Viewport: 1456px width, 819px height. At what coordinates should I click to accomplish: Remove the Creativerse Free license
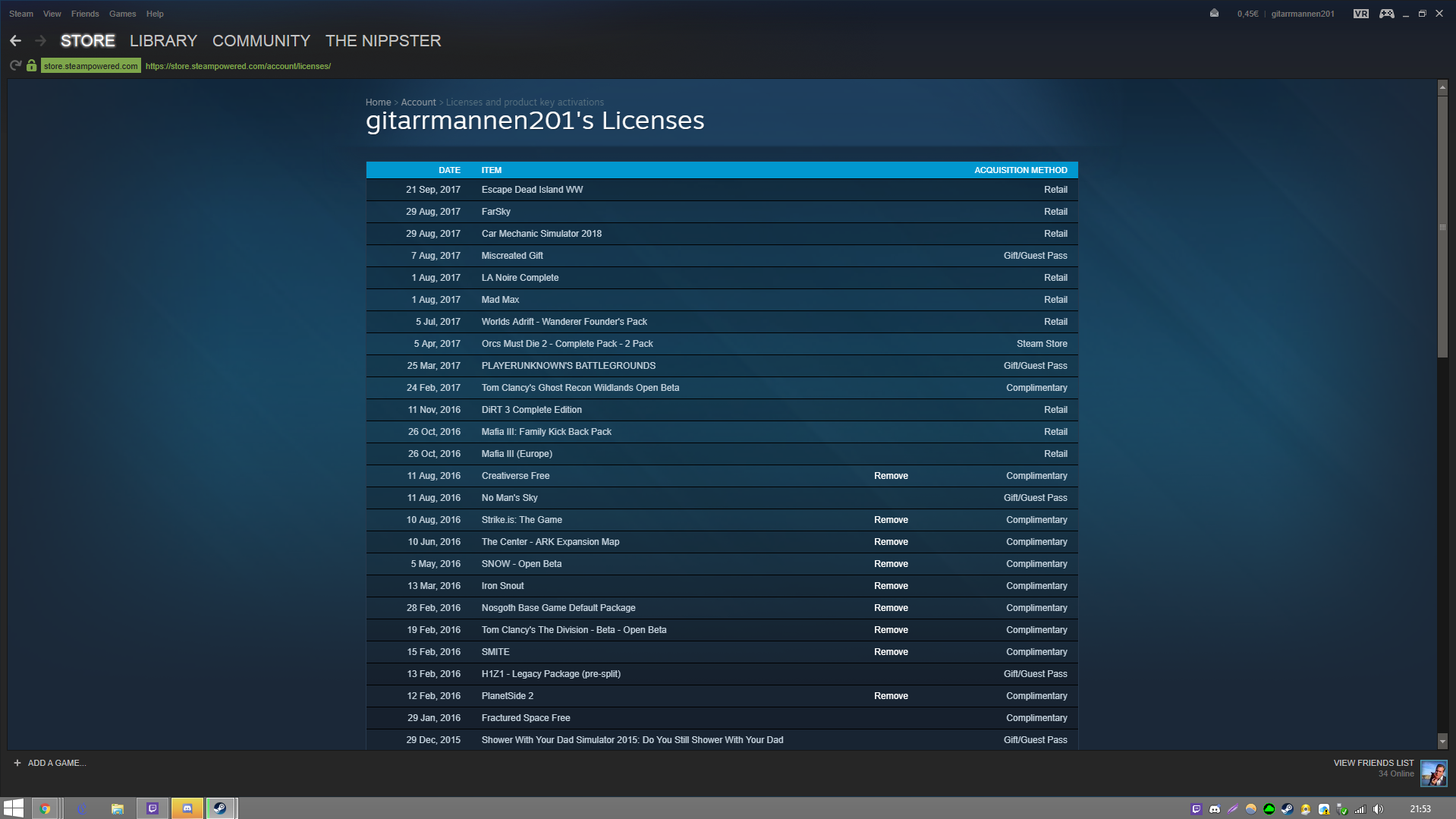[891, 476]
